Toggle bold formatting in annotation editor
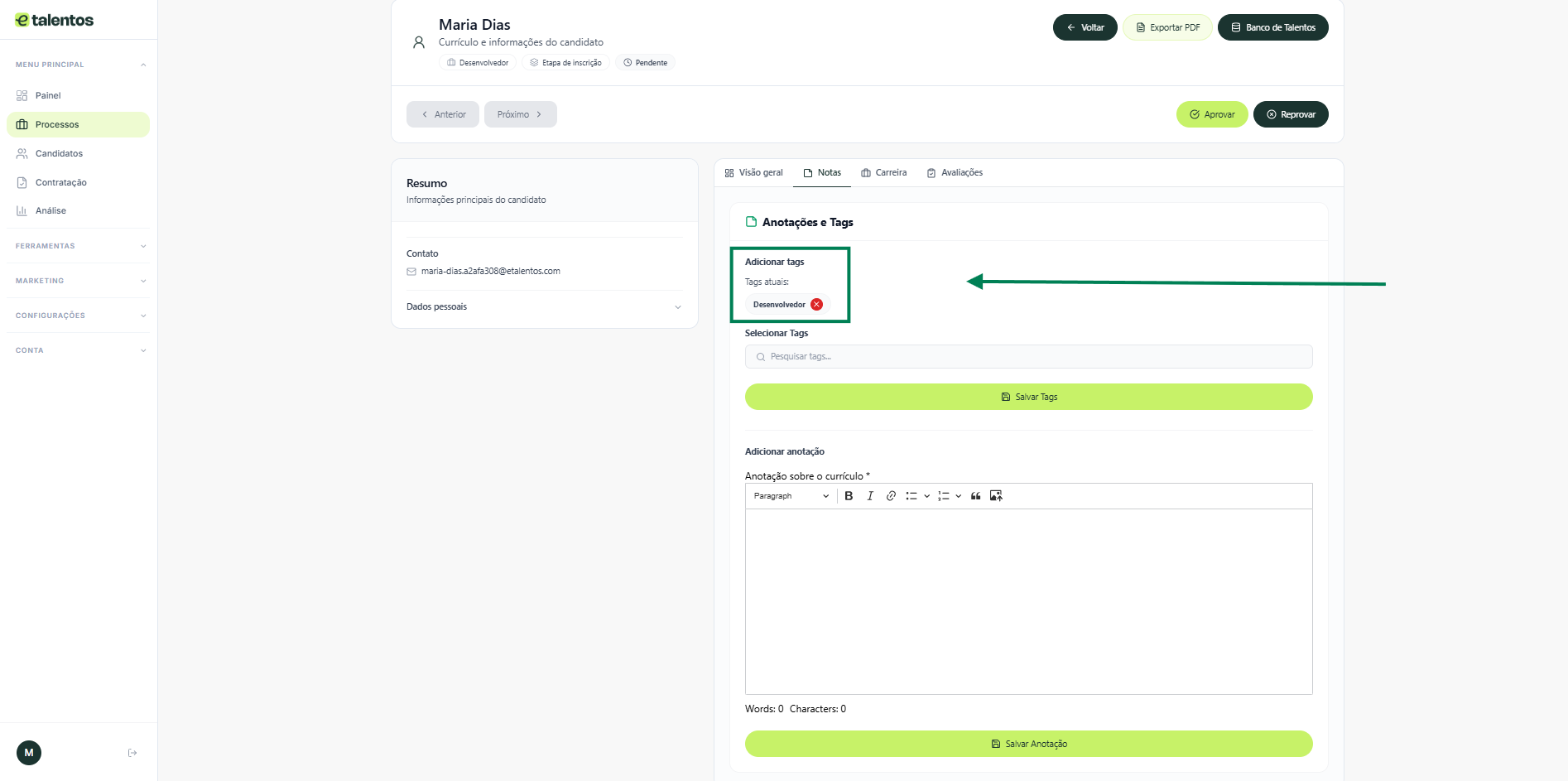Screen dimensions: 1568x781 point(849,496)
